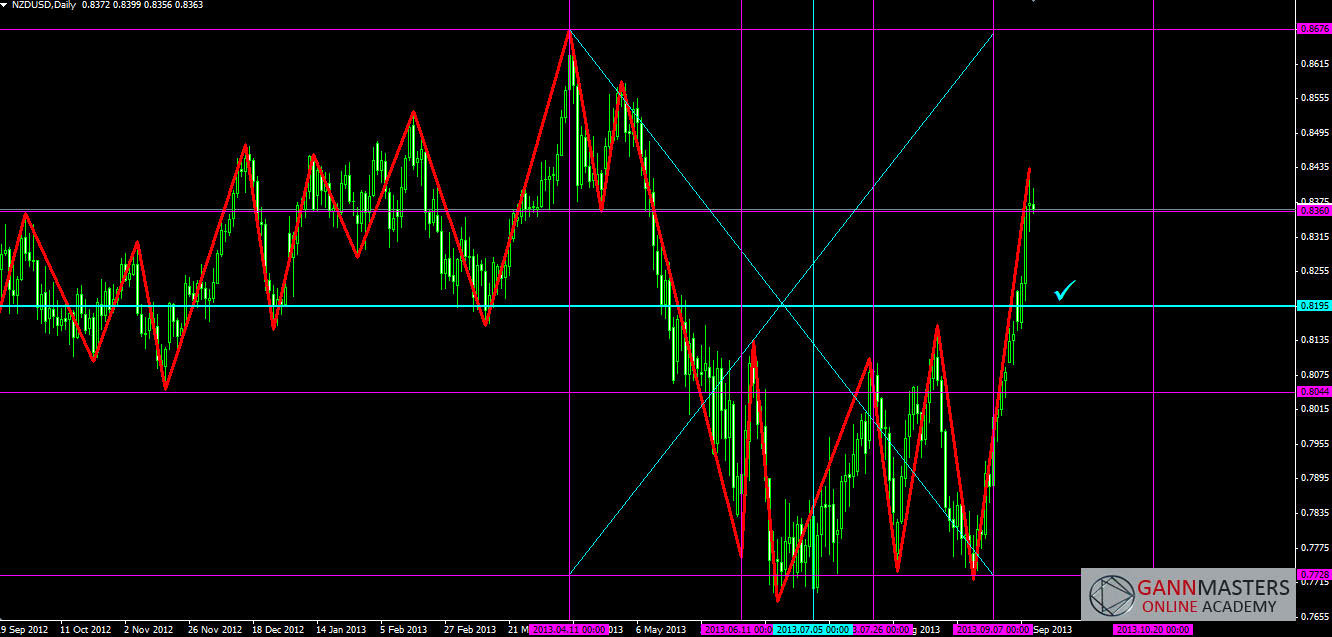Viewport: 1332px width, 637px height.
Task: Select the 0.8360 current price label
Action: (1312, 210)
